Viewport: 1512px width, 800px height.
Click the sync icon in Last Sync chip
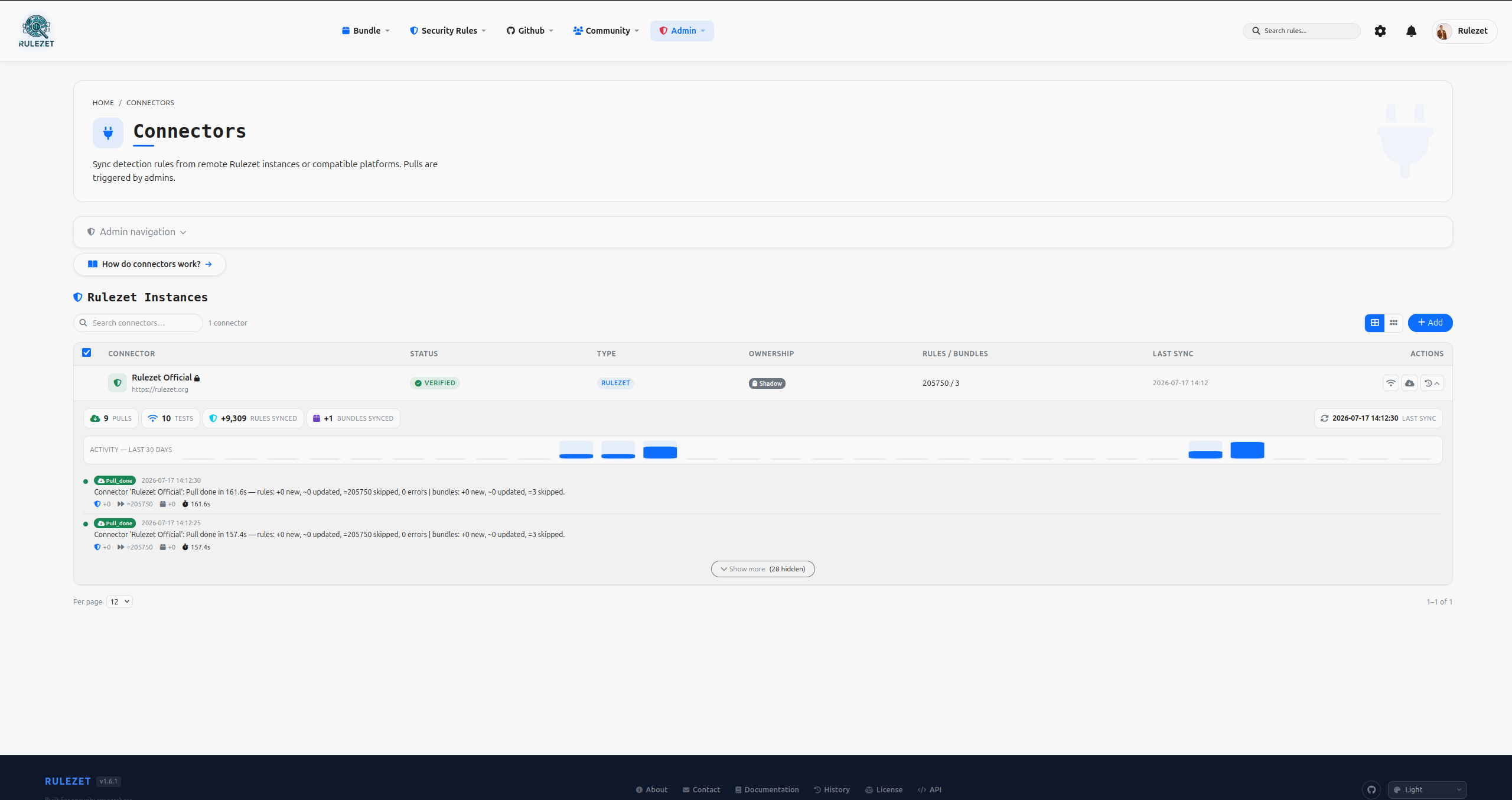point(1325,418)
